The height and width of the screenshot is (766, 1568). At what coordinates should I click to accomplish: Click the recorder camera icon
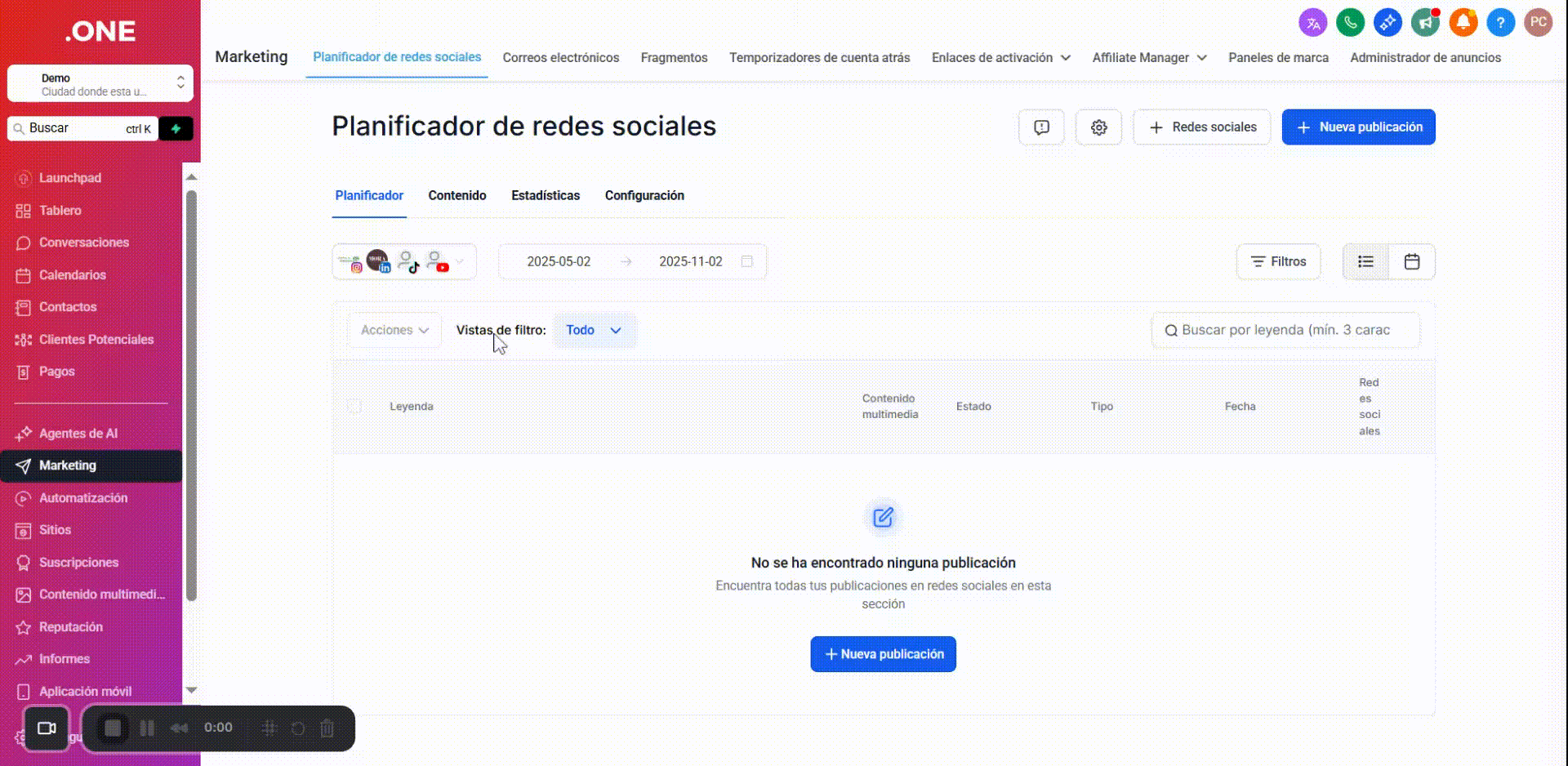click(47, 728)
